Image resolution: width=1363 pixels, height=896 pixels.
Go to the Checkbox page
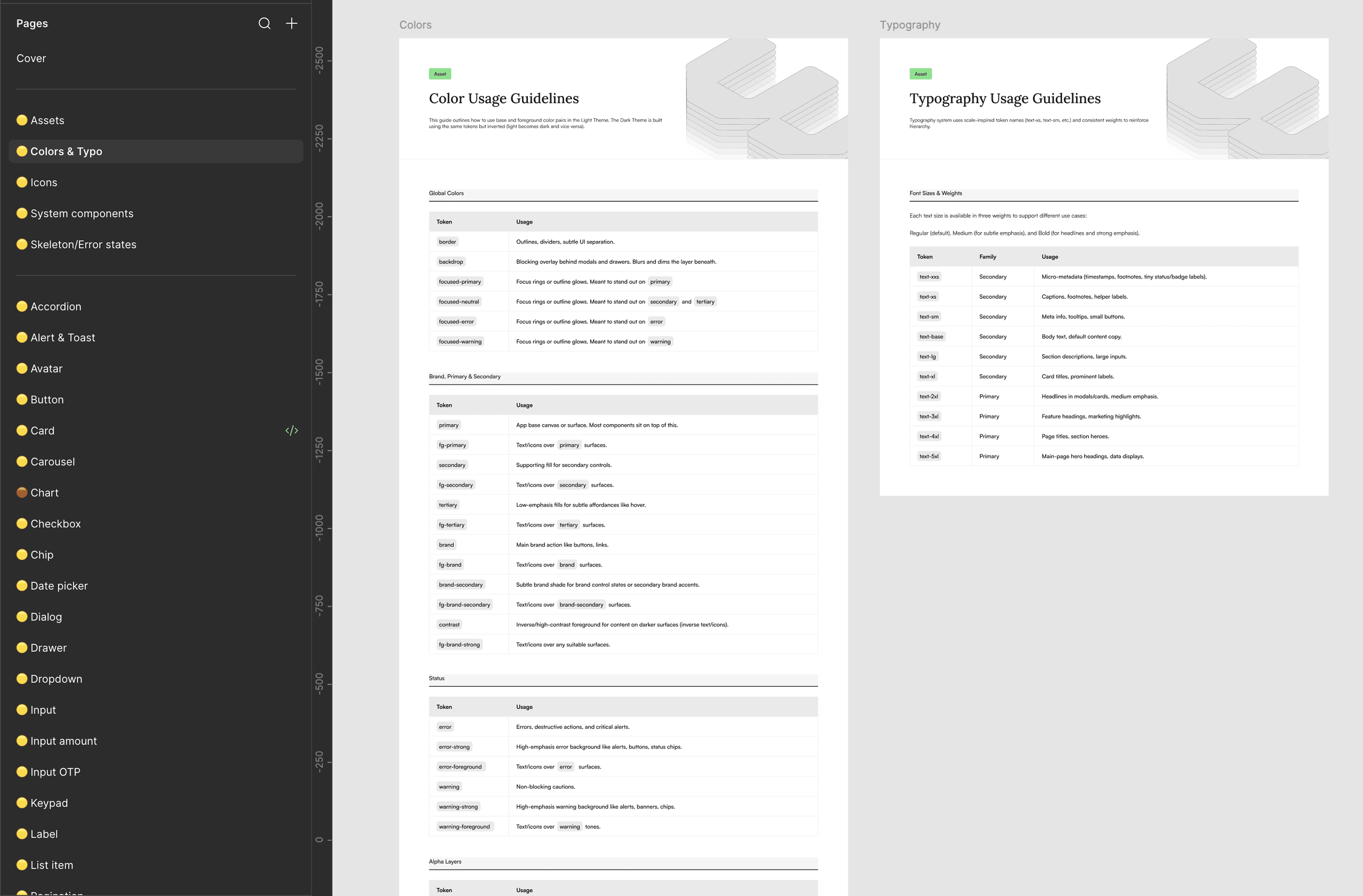[156, 524]
